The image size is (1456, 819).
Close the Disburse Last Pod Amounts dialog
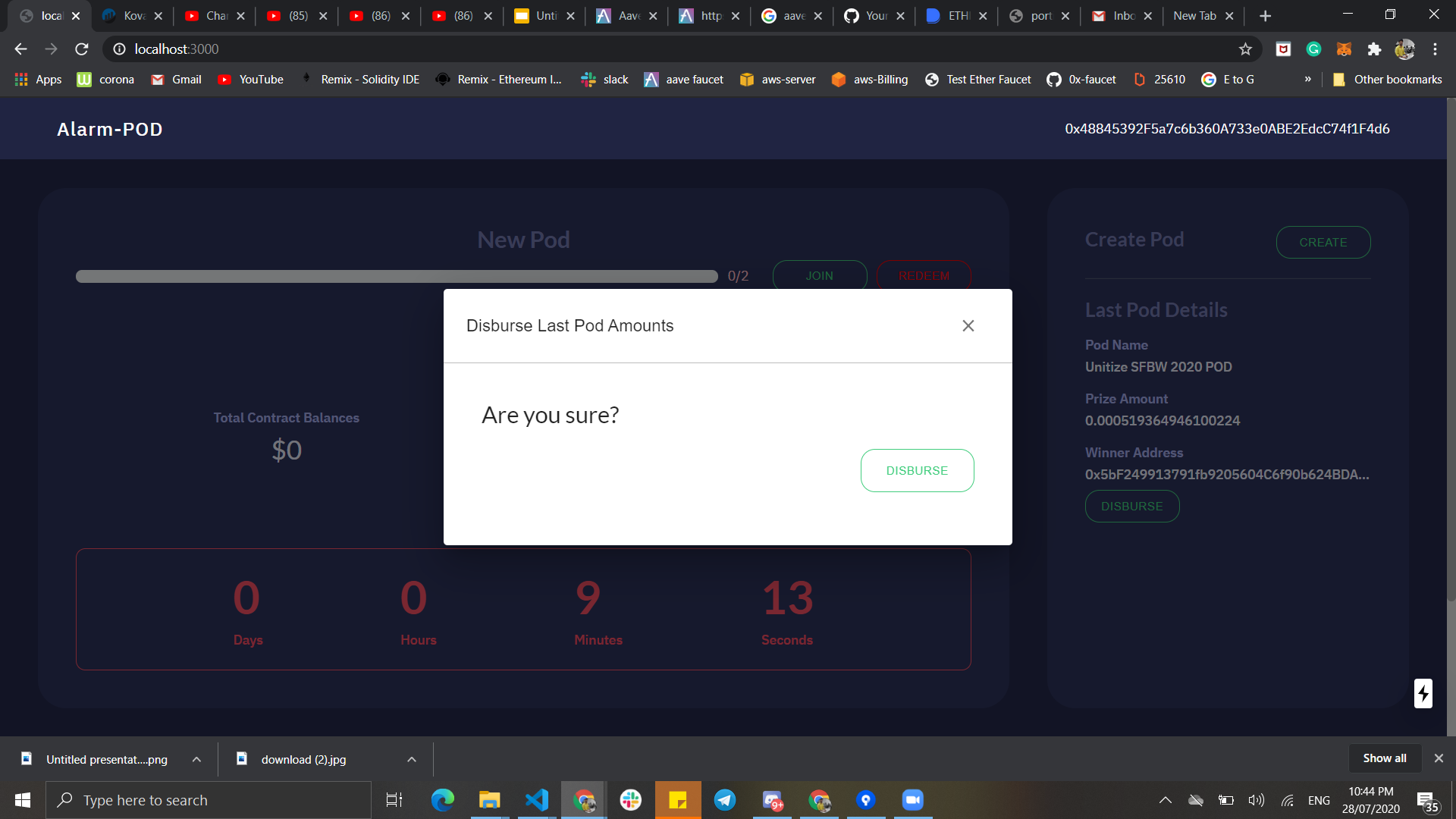point(968,325)
